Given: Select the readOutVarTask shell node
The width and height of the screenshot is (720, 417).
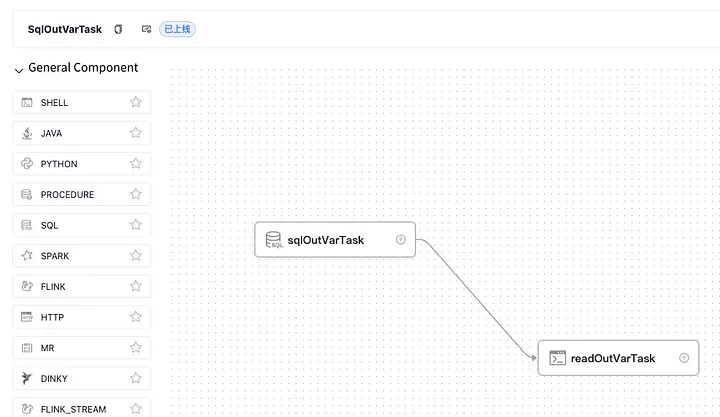Looking at the screenshot, I should pyautogui.click(x=618, y=358).
